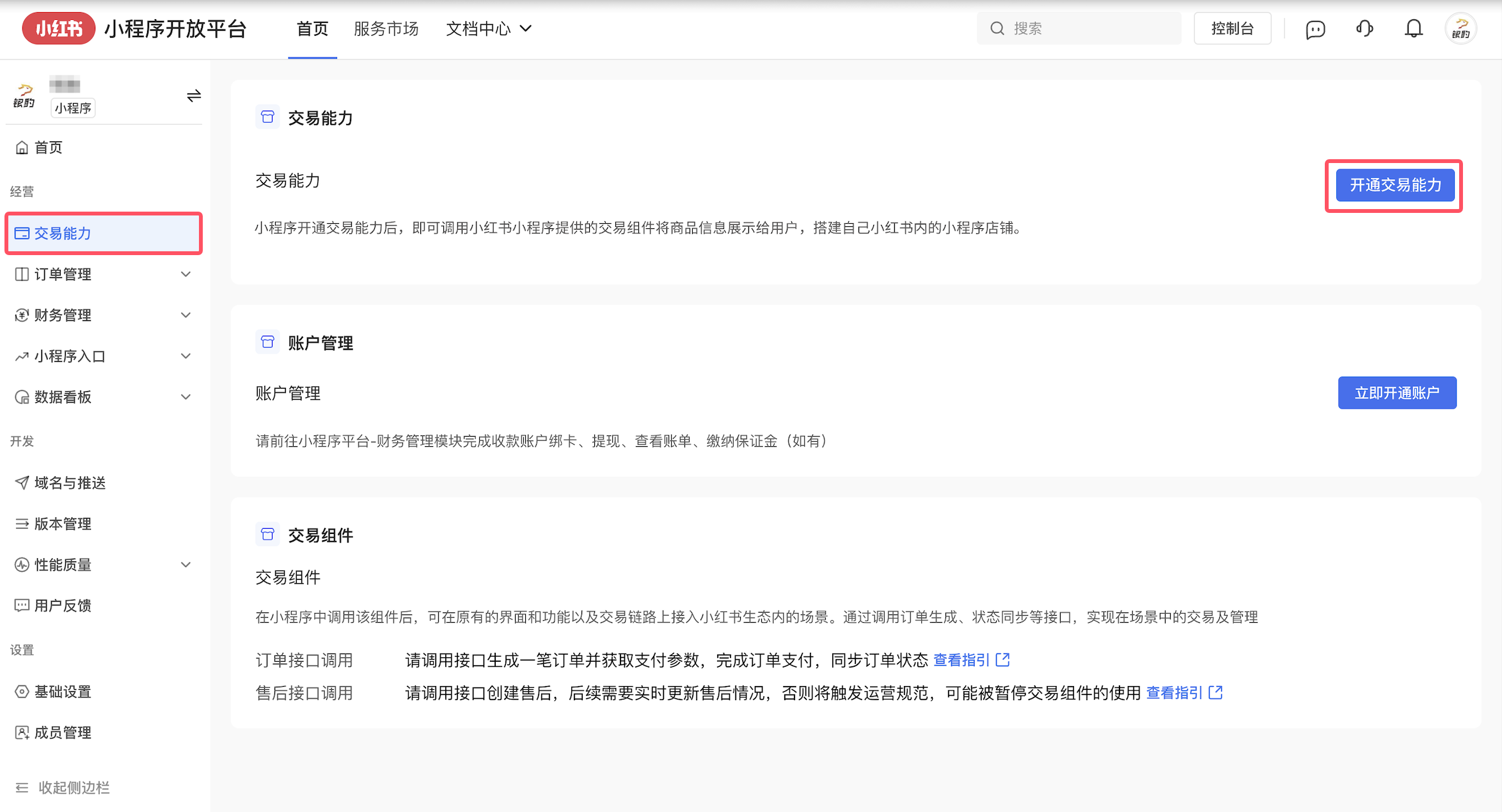The height and width of the screenshot is (812, 1502).
Task: Click the 成员管理 member icon
Action: [x=22, y=732]
